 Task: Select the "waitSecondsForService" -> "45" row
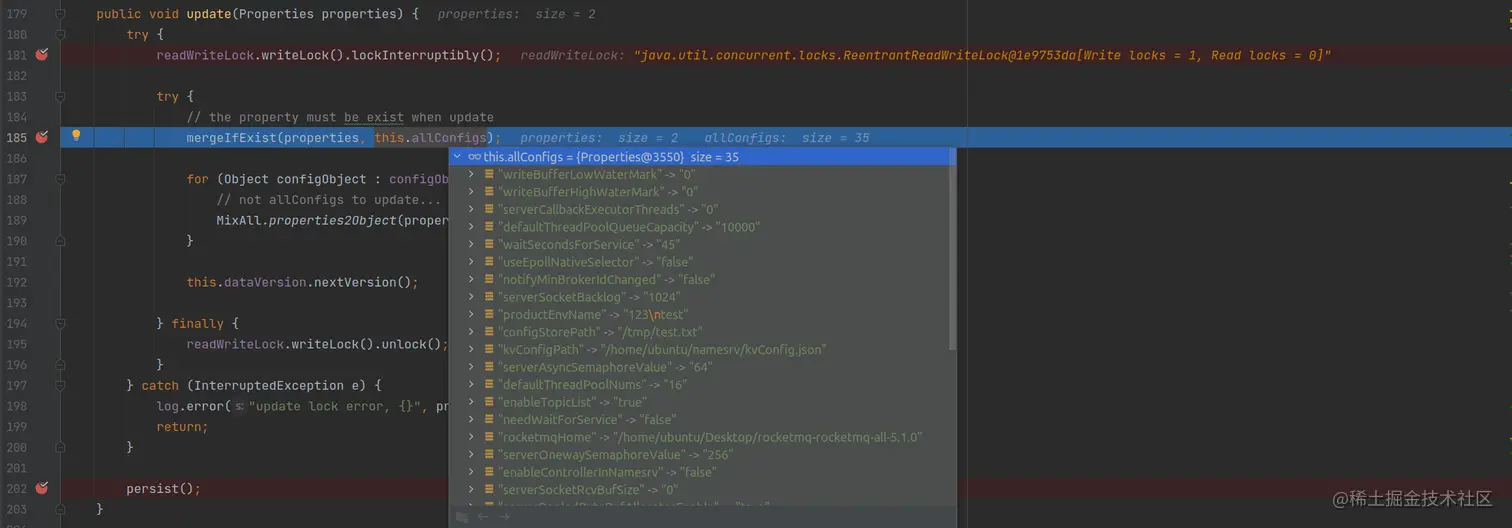[588, 244]
